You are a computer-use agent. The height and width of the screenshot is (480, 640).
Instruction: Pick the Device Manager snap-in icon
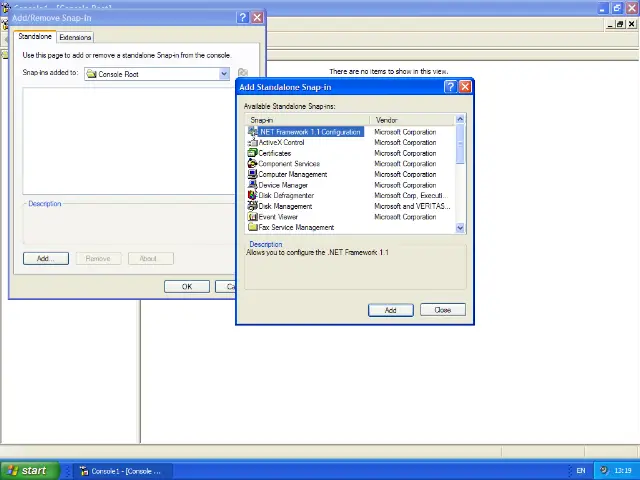(x=252, y=185)
